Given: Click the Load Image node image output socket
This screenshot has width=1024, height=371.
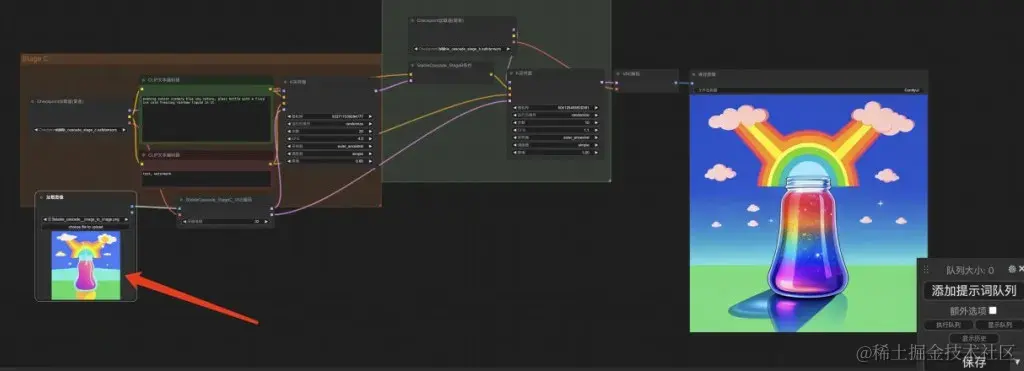Looking at the screenshot, I should point(132,206).
